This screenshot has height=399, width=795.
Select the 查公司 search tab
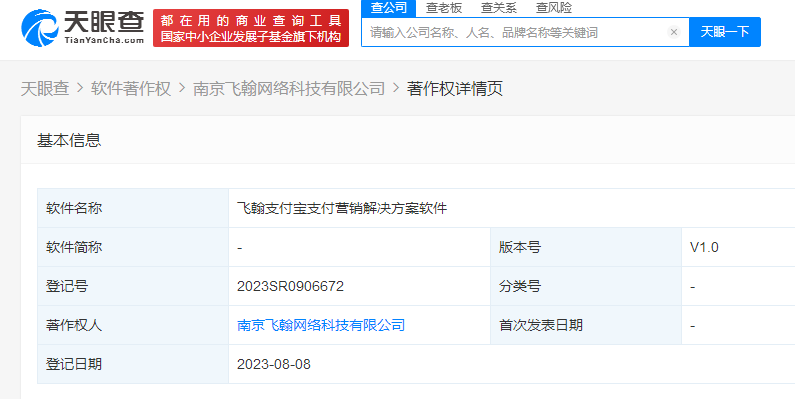388,8
